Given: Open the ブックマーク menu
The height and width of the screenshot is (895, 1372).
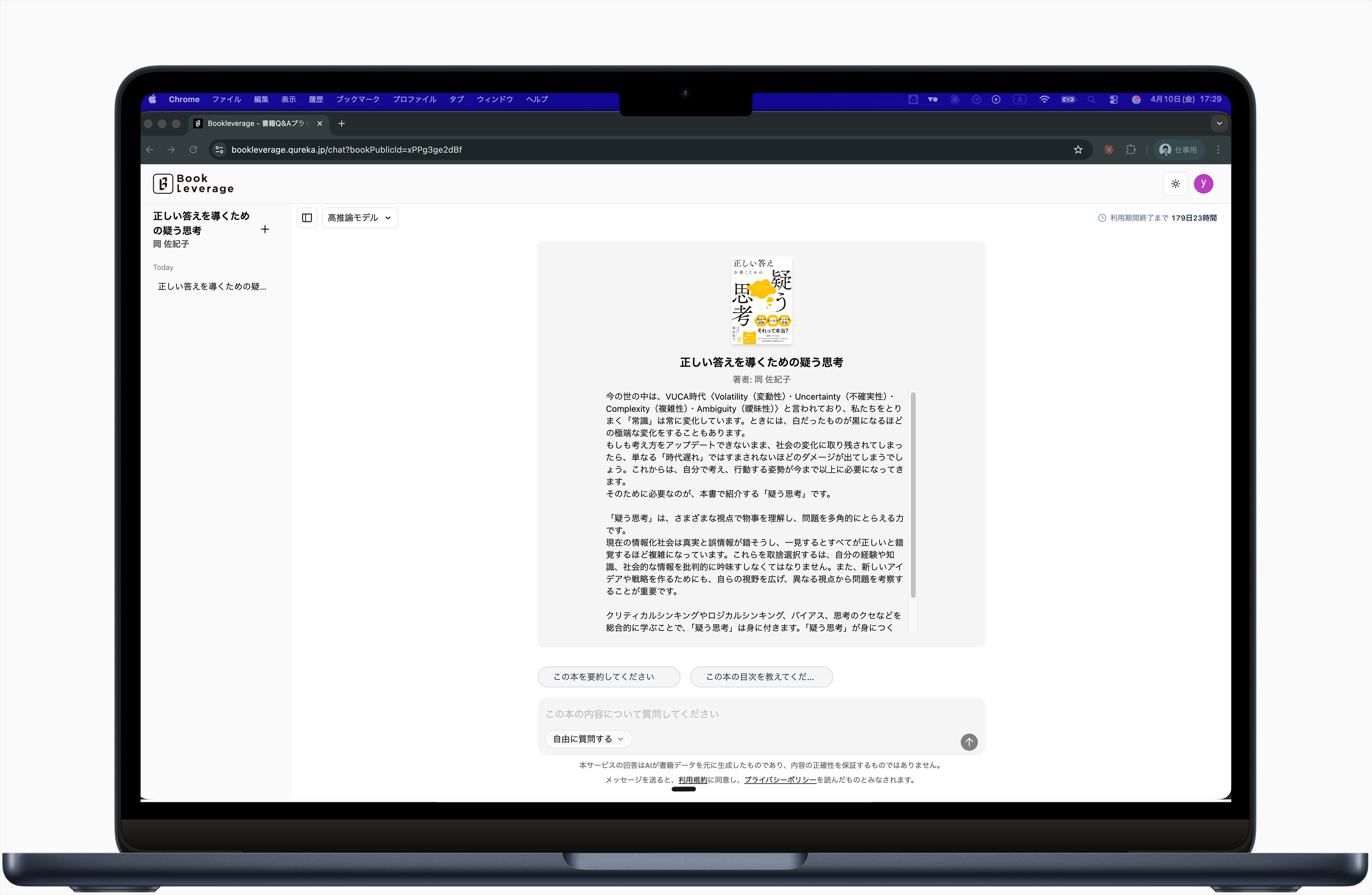Looking at the screenshot, I should pyautogui.click(x=357, y=99).
